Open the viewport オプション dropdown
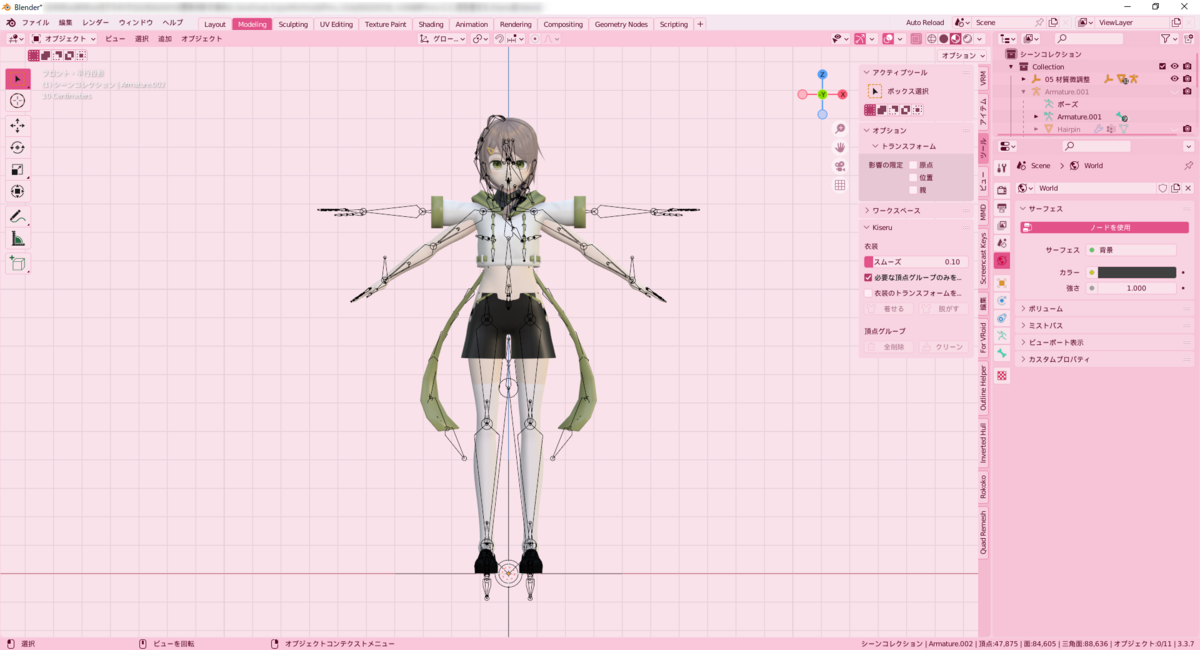 point(964,56)
